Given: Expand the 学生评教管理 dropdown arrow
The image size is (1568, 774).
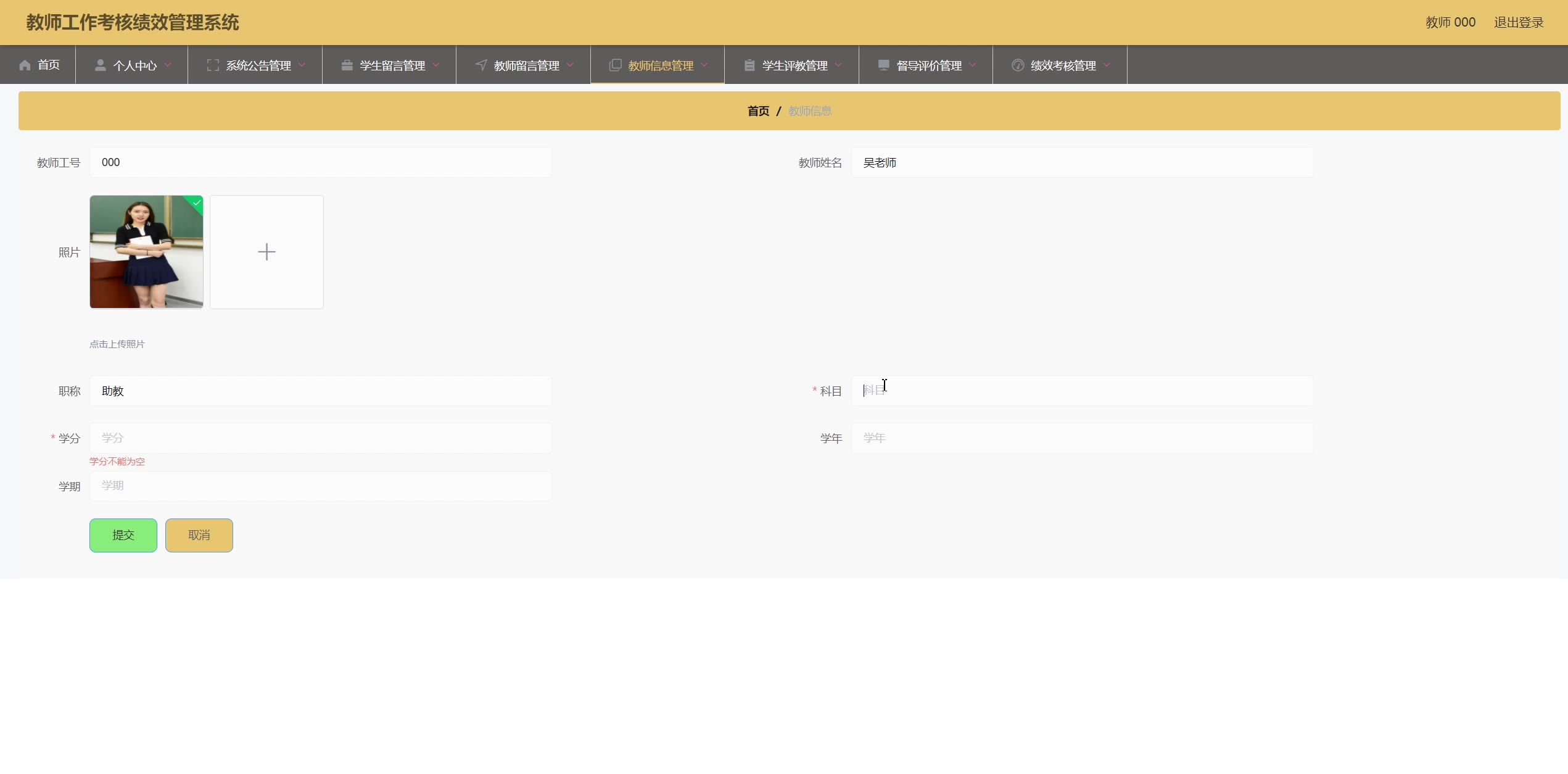Looking at the screenshot, I should coord(838,65).
